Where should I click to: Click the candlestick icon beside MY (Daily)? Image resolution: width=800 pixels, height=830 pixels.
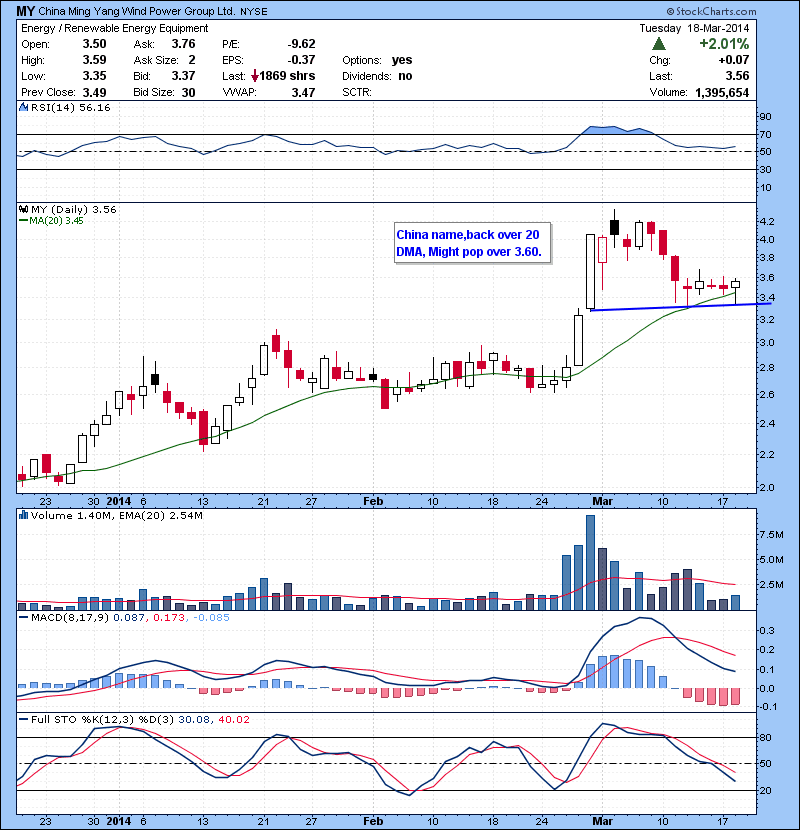click(24, 210)
